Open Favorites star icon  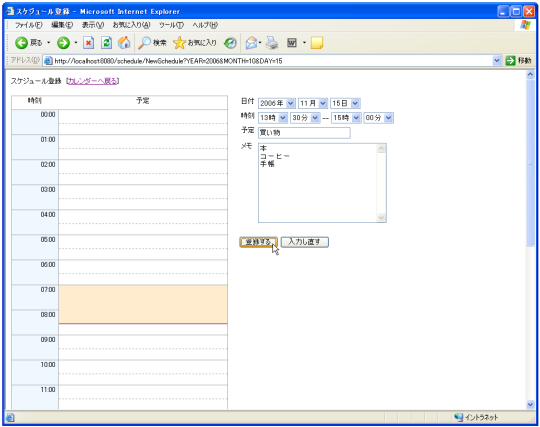tap(179, 43)
